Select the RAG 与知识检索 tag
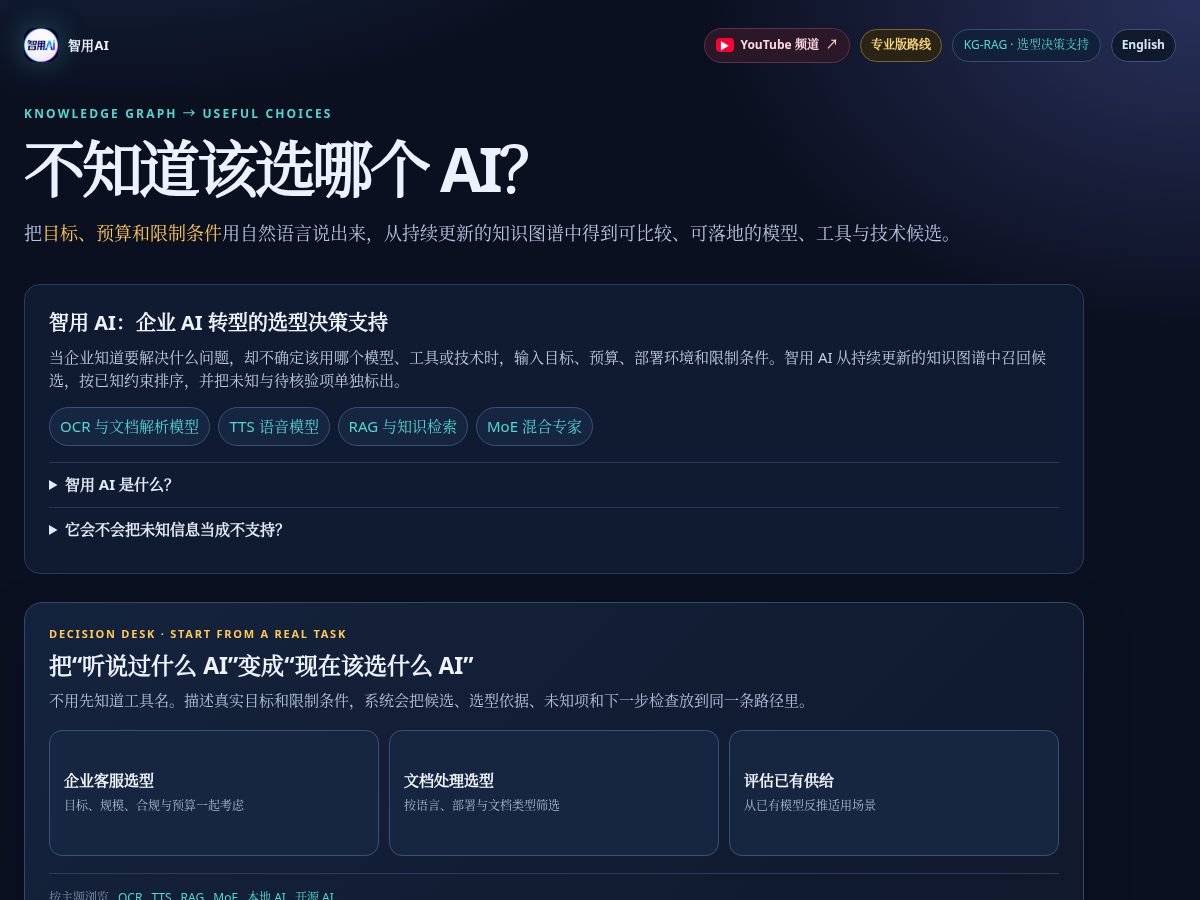 403,427
